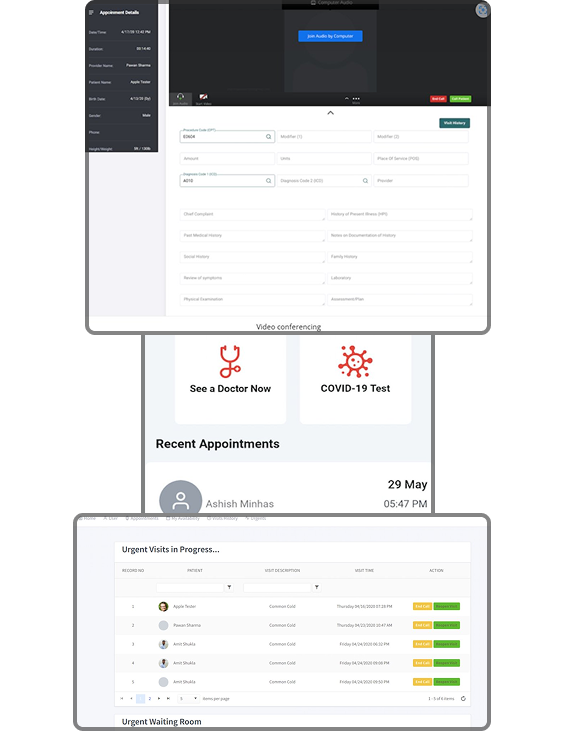Tap the COVID-19 Test virus icon
The height and width of the screenshot is (735, 576).
[355, 361]
